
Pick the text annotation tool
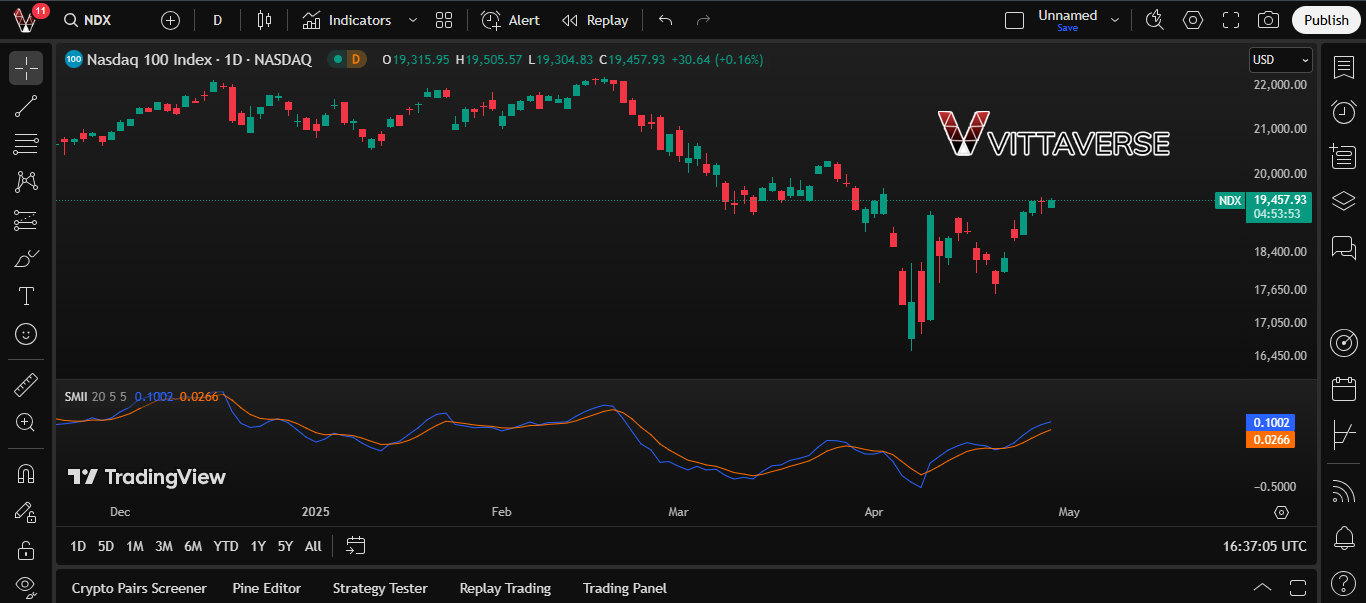click(x=26, y=296)
